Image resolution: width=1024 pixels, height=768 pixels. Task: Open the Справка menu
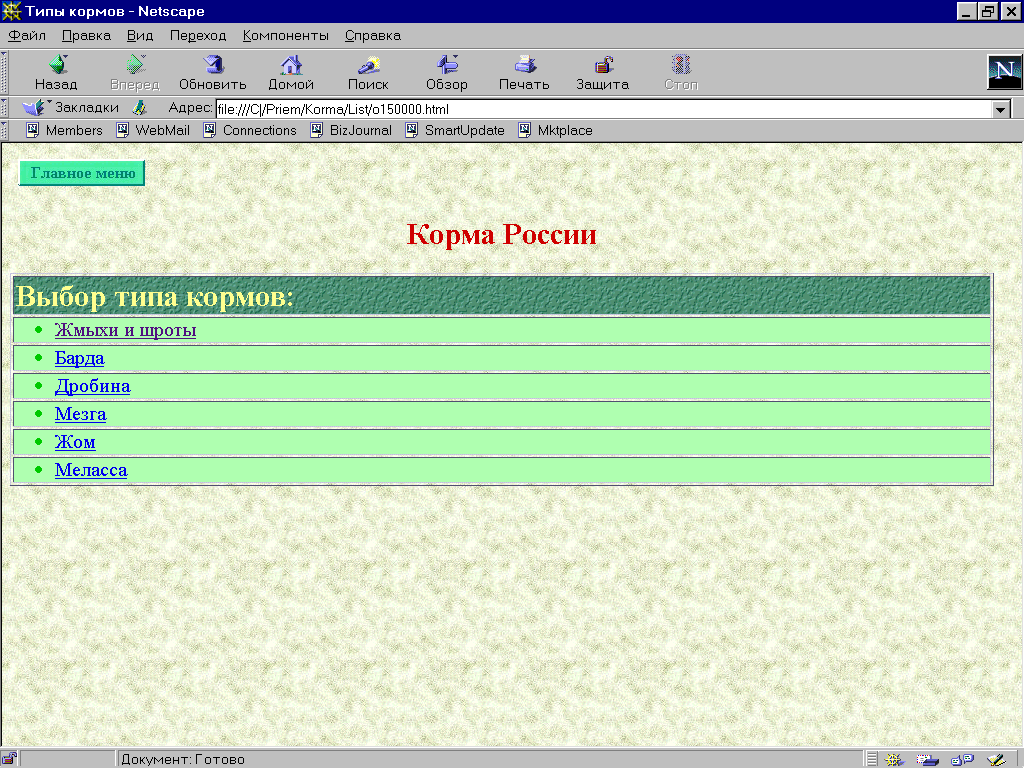click(372, 35)
